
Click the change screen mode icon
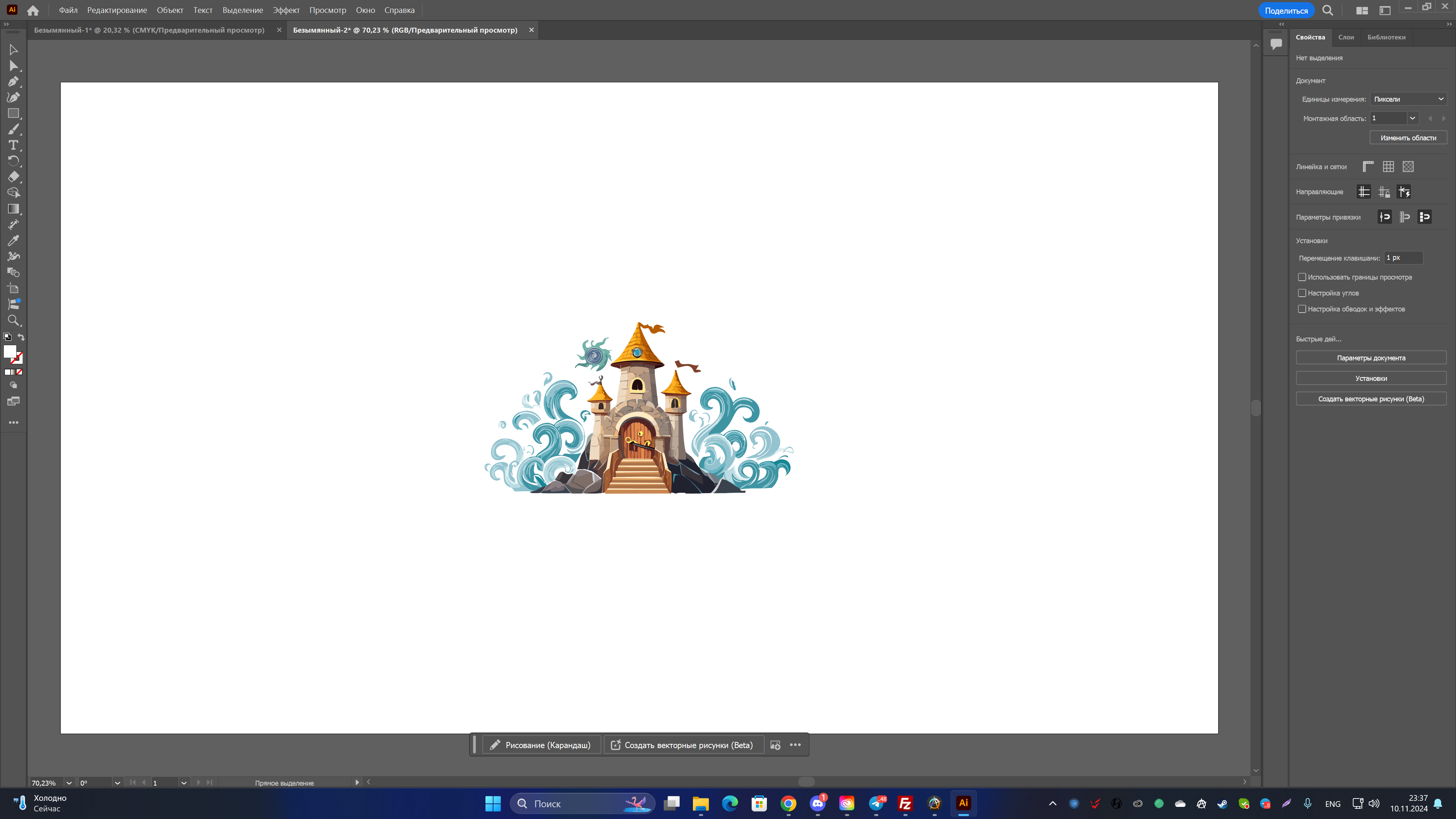click(x=14, y=401)
